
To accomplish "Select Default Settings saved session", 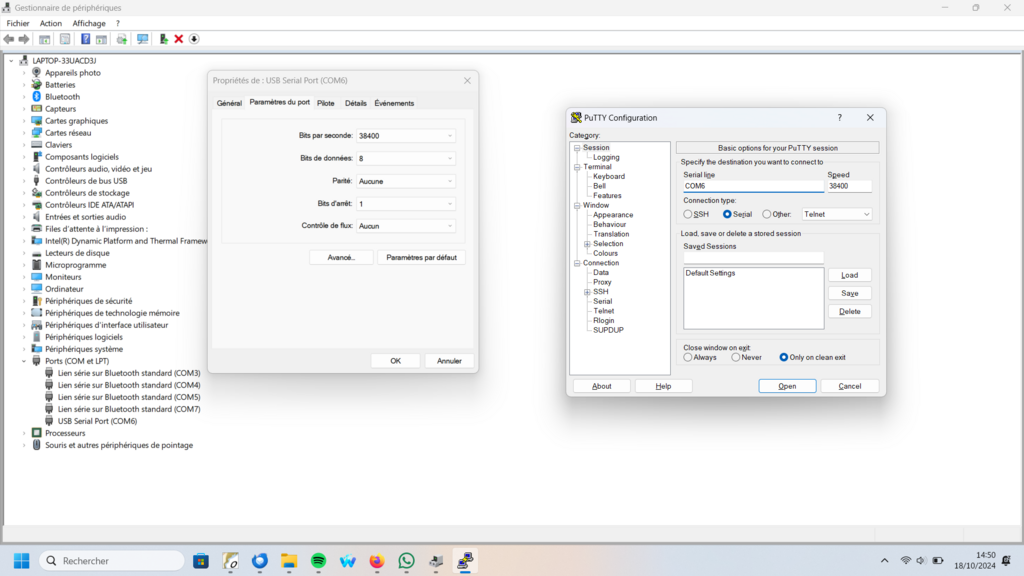I will tap(710, 273).
